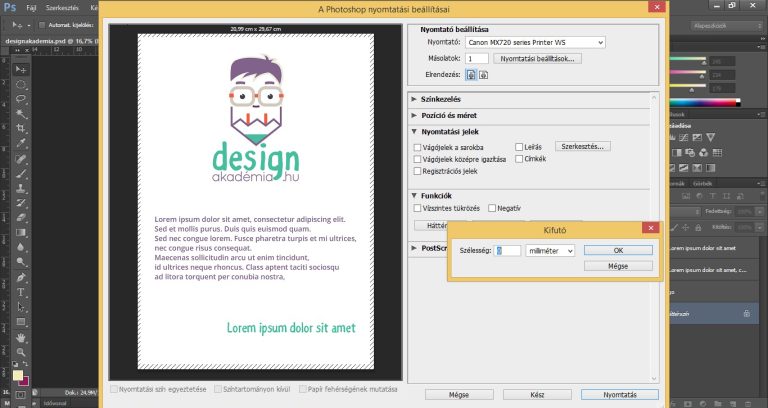
Task: Select the designakademia.psd document tab
Action: point(49,41)
